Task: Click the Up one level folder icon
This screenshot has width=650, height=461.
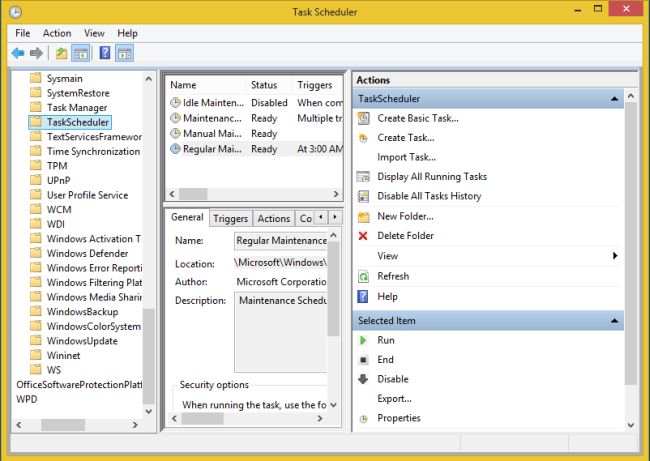Action: point(61,53)
